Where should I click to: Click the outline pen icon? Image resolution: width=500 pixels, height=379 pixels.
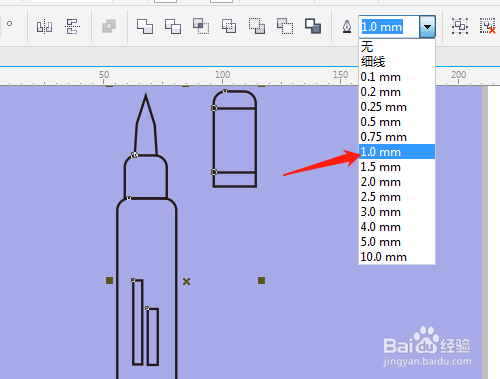point(347,27)
